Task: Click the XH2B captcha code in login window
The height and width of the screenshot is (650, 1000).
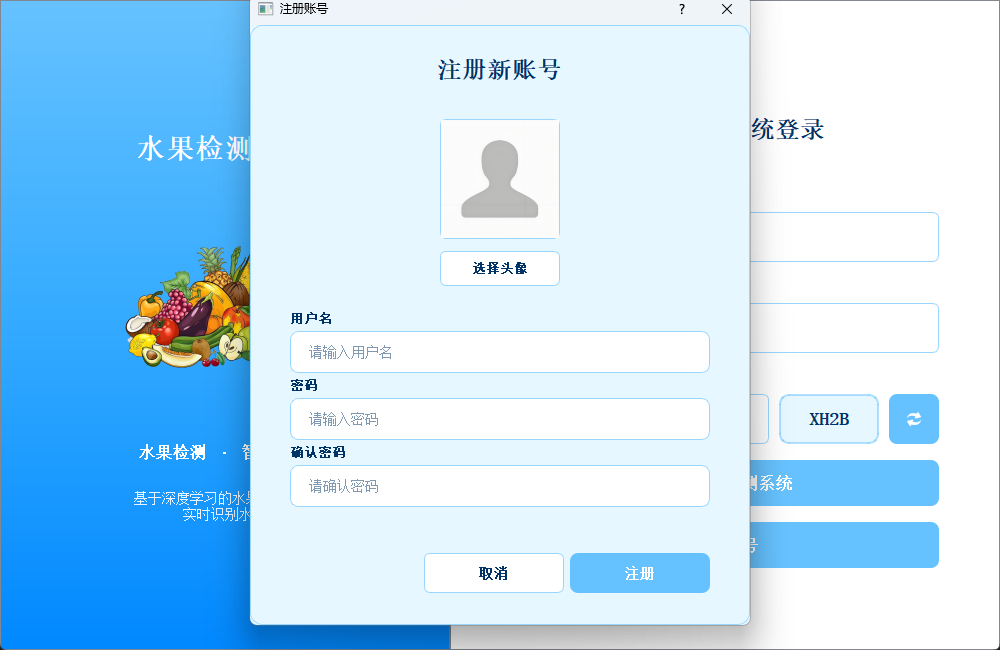Action: (829, 419)
